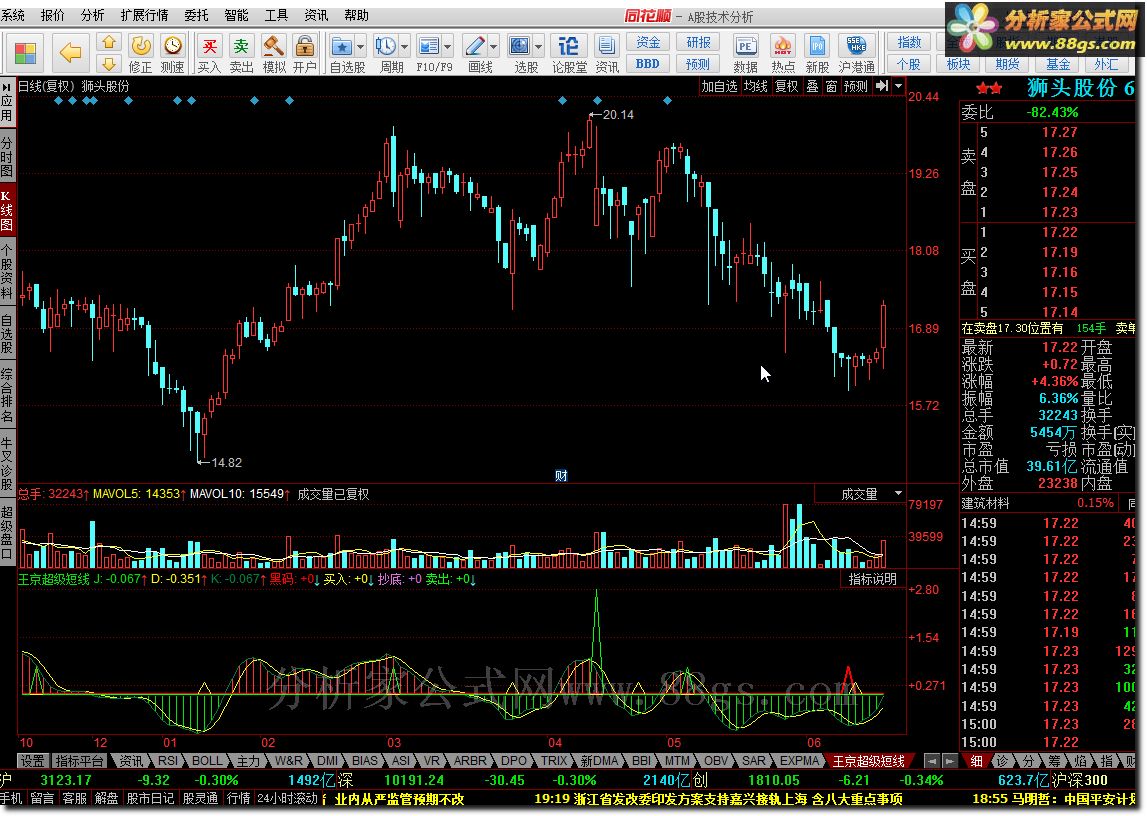This screenshot has width=1147, height=816.
Task: Click the up arrow toolbar icon
Action: point(108,42)
